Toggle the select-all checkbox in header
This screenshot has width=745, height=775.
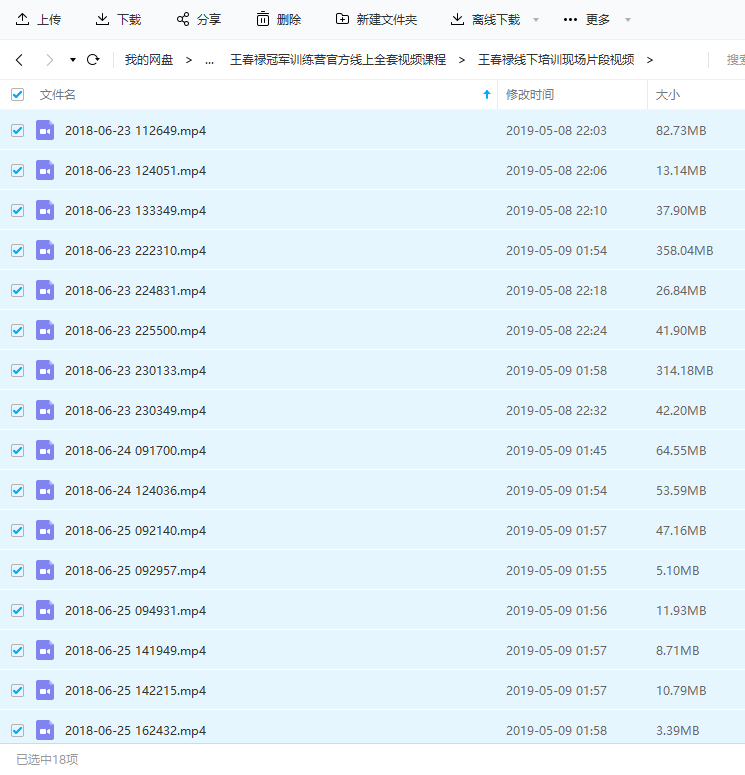tap(17, 94)
